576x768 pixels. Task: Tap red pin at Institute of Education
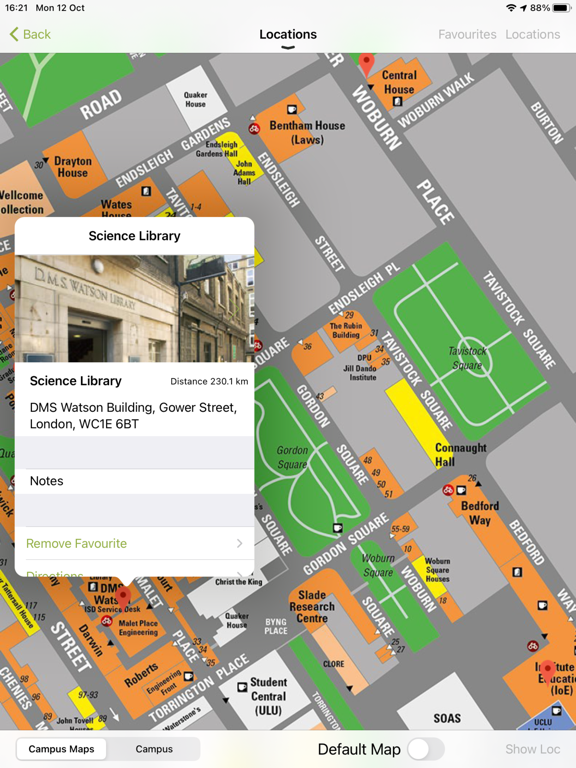548,672
